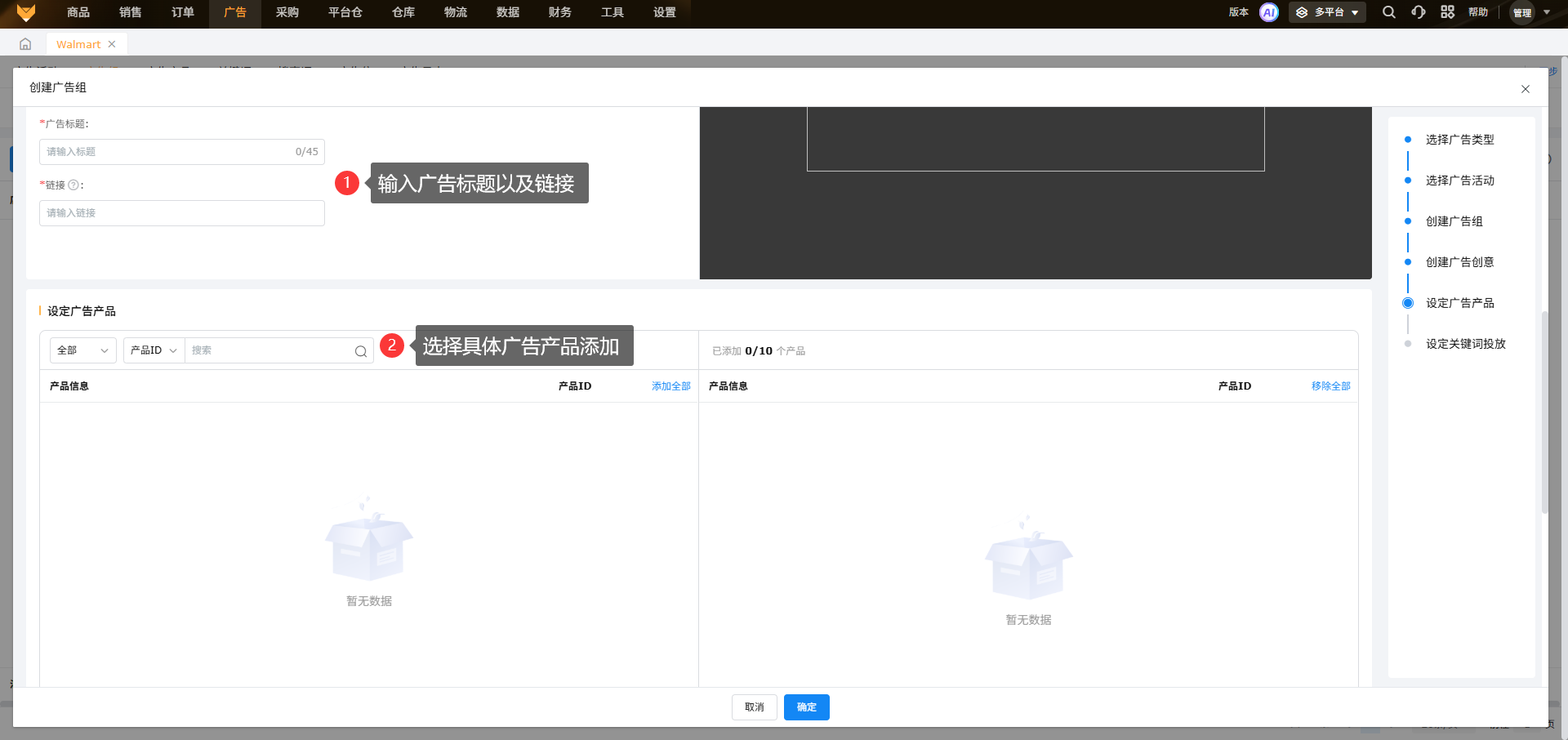Image resolution: width=1568 pixels, height=740 pixels.
Task: Open the AI assistant icon
Action: click(x=1268, y=12)
